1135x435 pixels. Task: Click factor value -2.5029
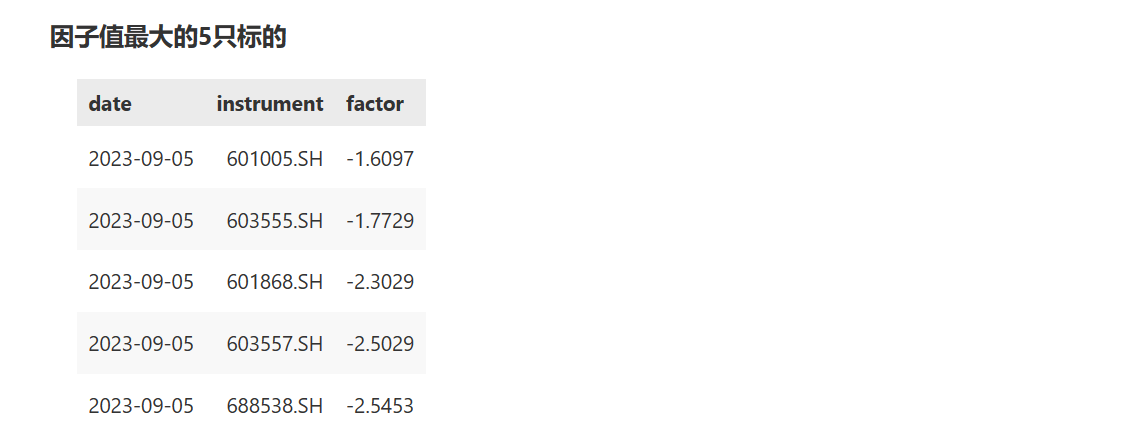pos(380,344)
